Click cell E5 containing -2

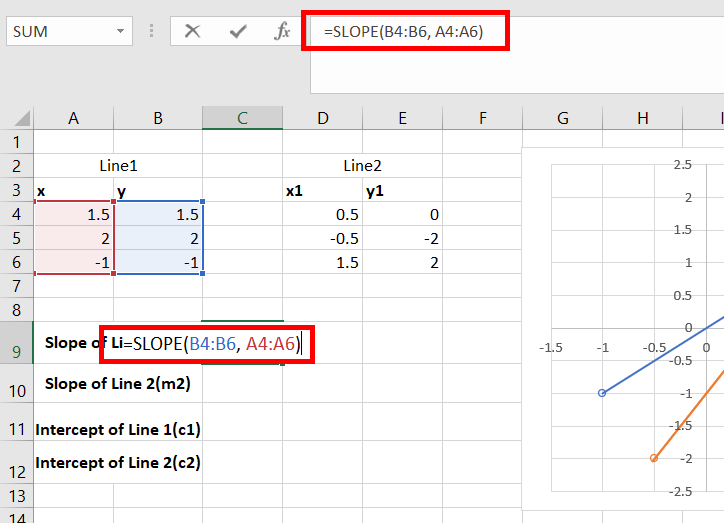pos(403,238)
